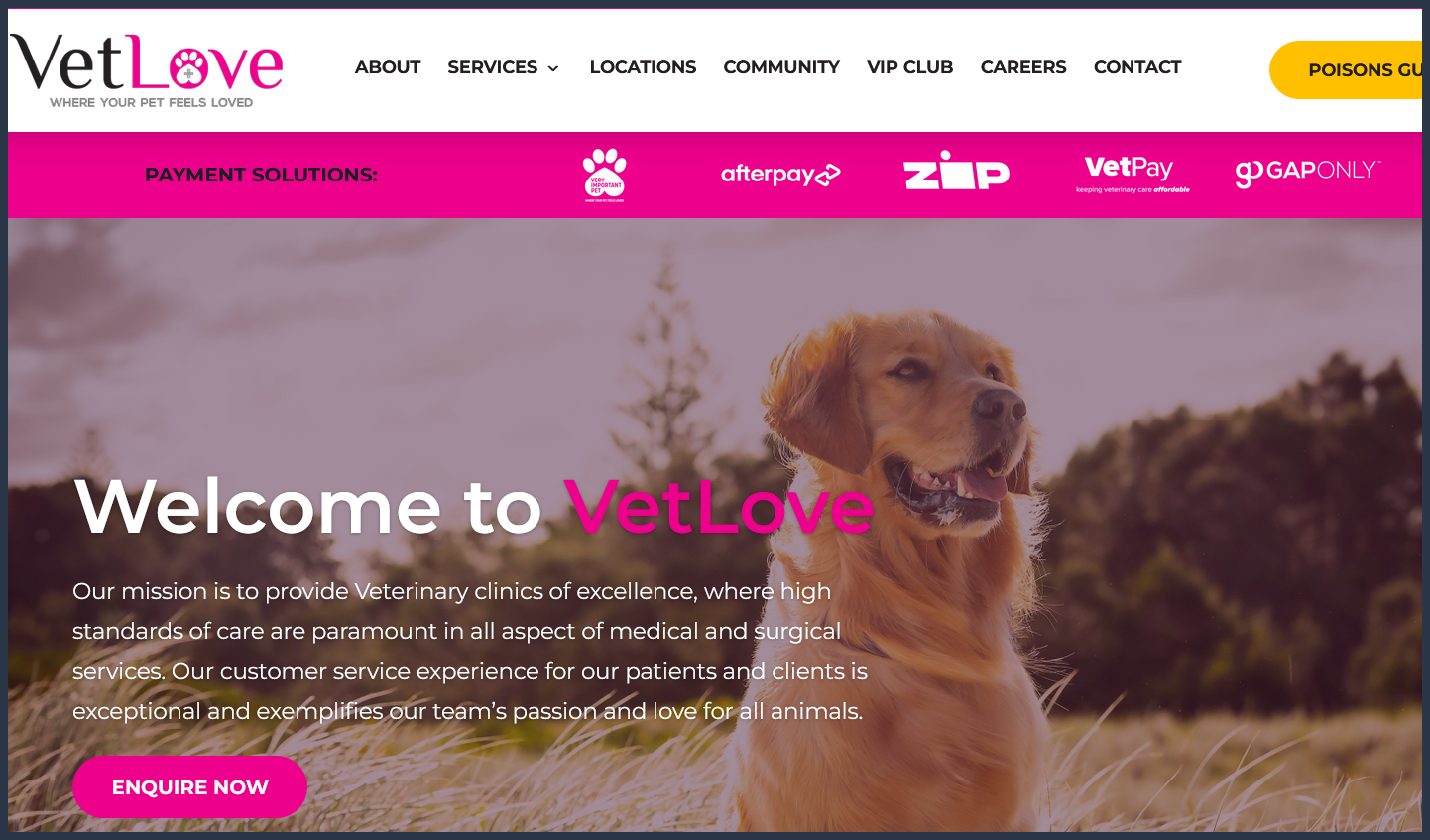Open the Locations page
This screenshot has height=840, width=1430.
tap(643, 67)
